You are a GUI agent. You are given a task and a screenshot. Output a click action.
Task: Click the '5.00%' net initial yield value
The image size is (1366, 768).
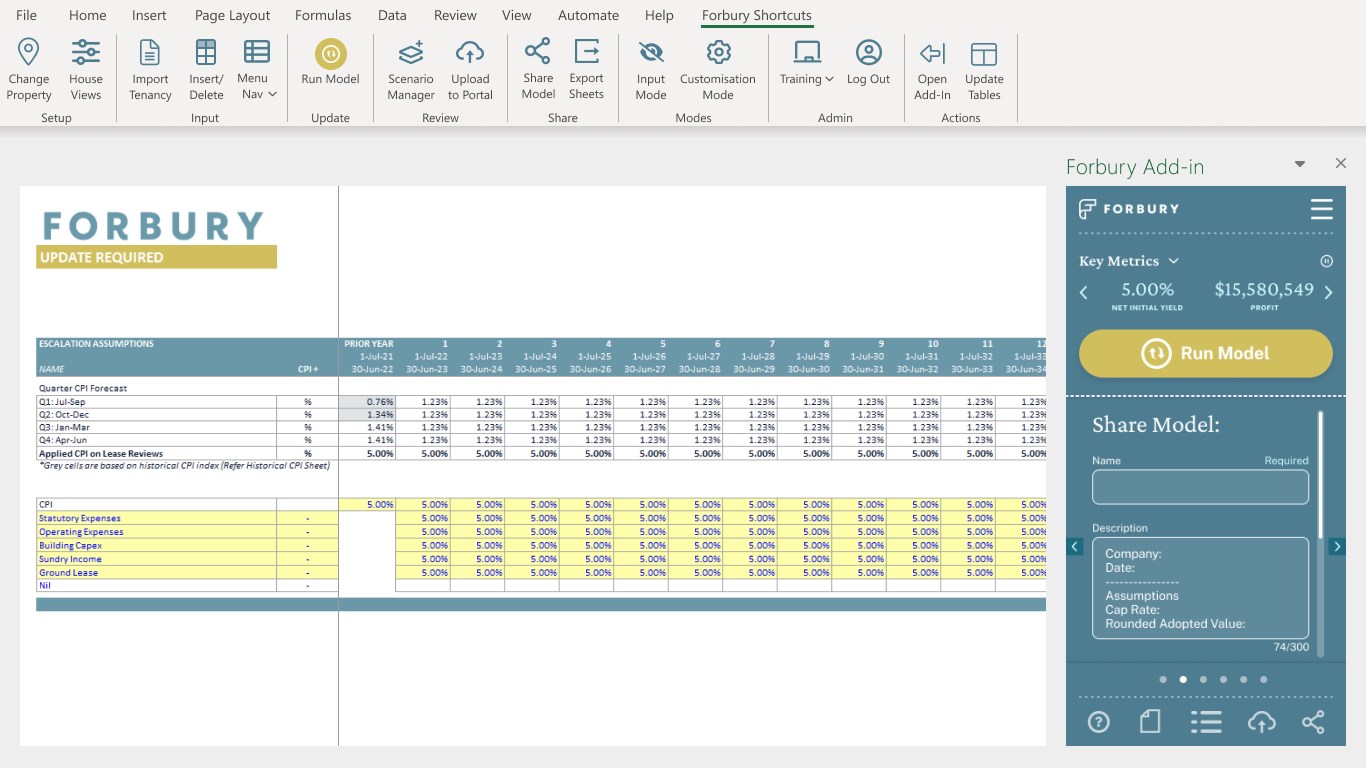pyautogui.click(x=1147, y=290)
